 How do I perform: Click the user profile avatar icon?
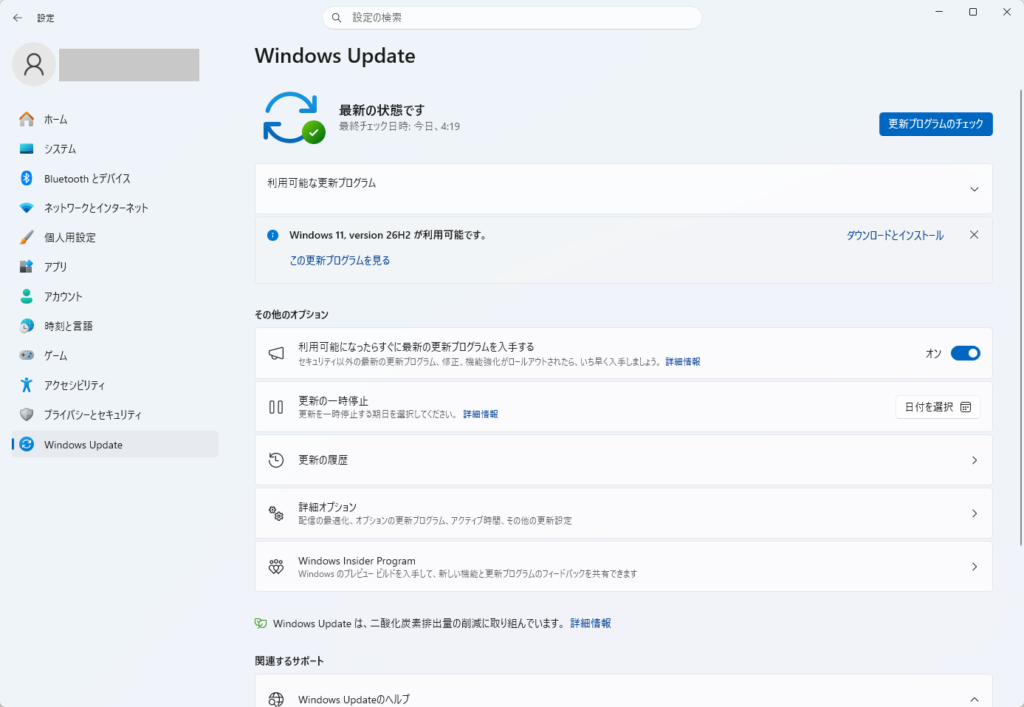(33, 65)
